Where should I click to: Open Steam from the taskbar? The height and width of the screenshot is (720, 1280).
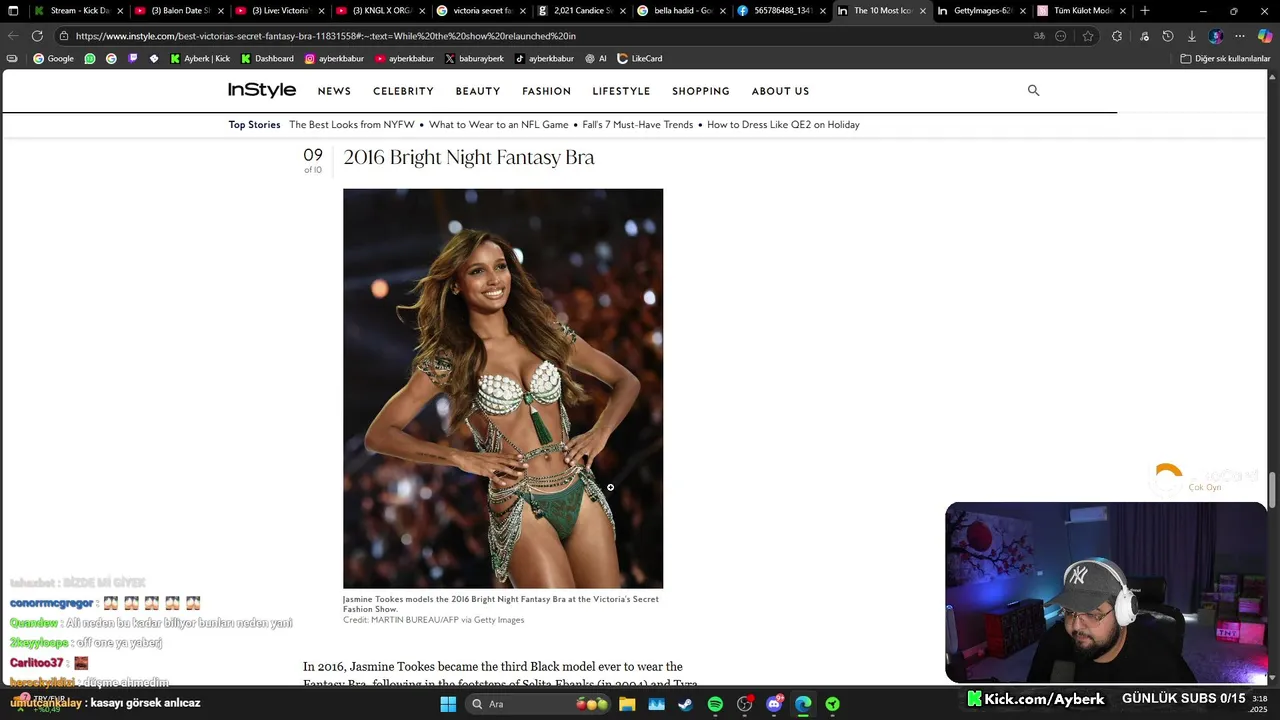click(x=685, y=704)
